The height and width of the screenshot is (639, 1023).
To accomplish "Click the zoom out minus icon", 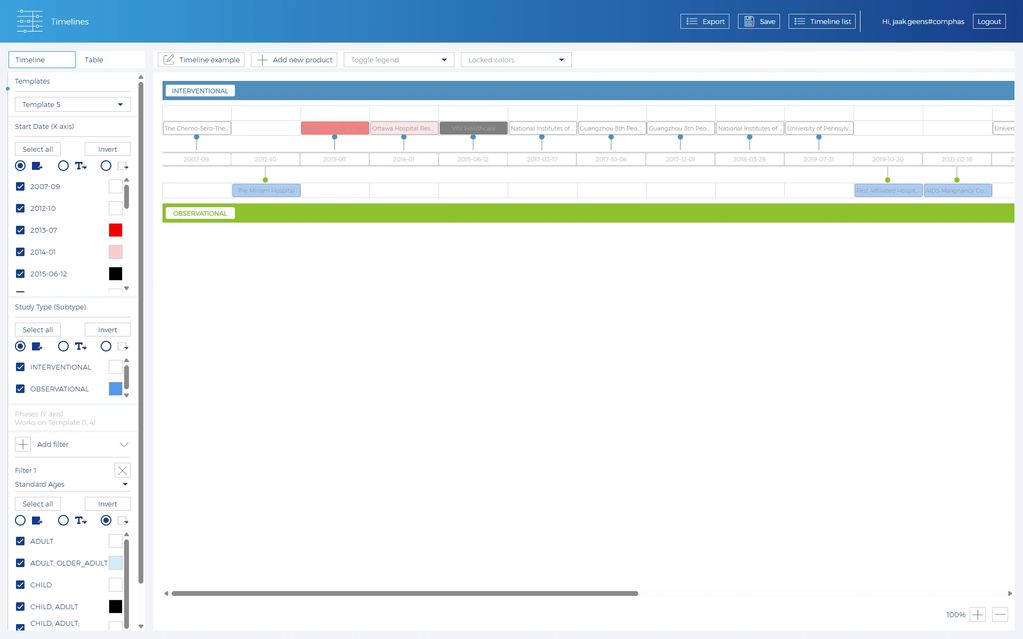I will coord(1000,615).
